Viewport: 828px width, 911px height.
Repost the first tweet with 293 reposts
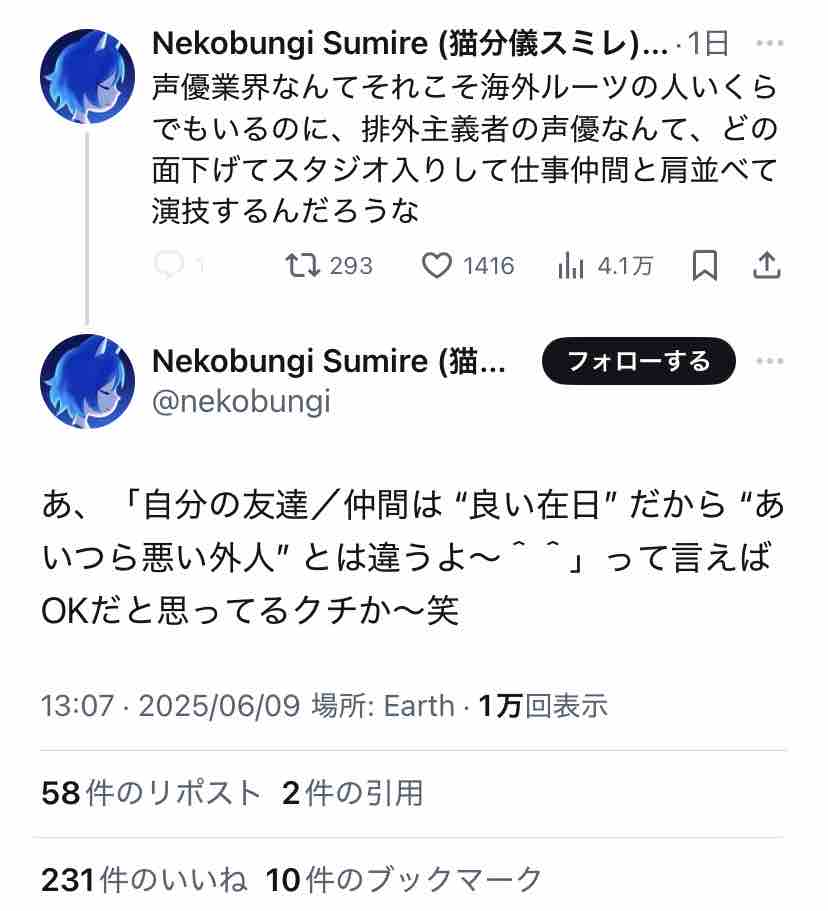[303, 265]
